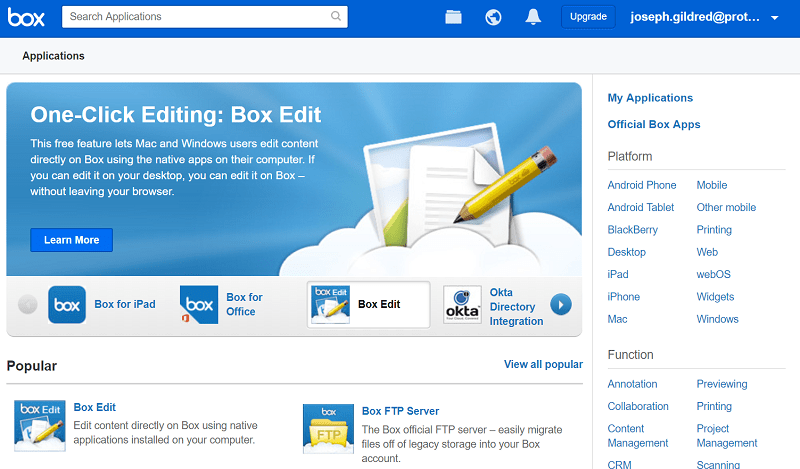Filter by Windows platform
The image size is (800, 469).
(x=717, y=319)
